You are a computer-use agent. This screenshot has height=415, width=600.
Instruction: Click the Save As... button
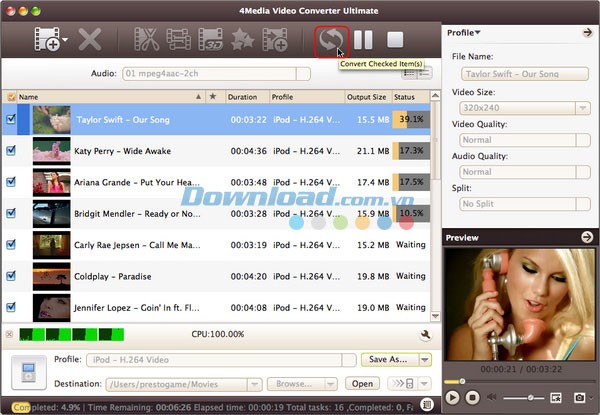point(390,359)
